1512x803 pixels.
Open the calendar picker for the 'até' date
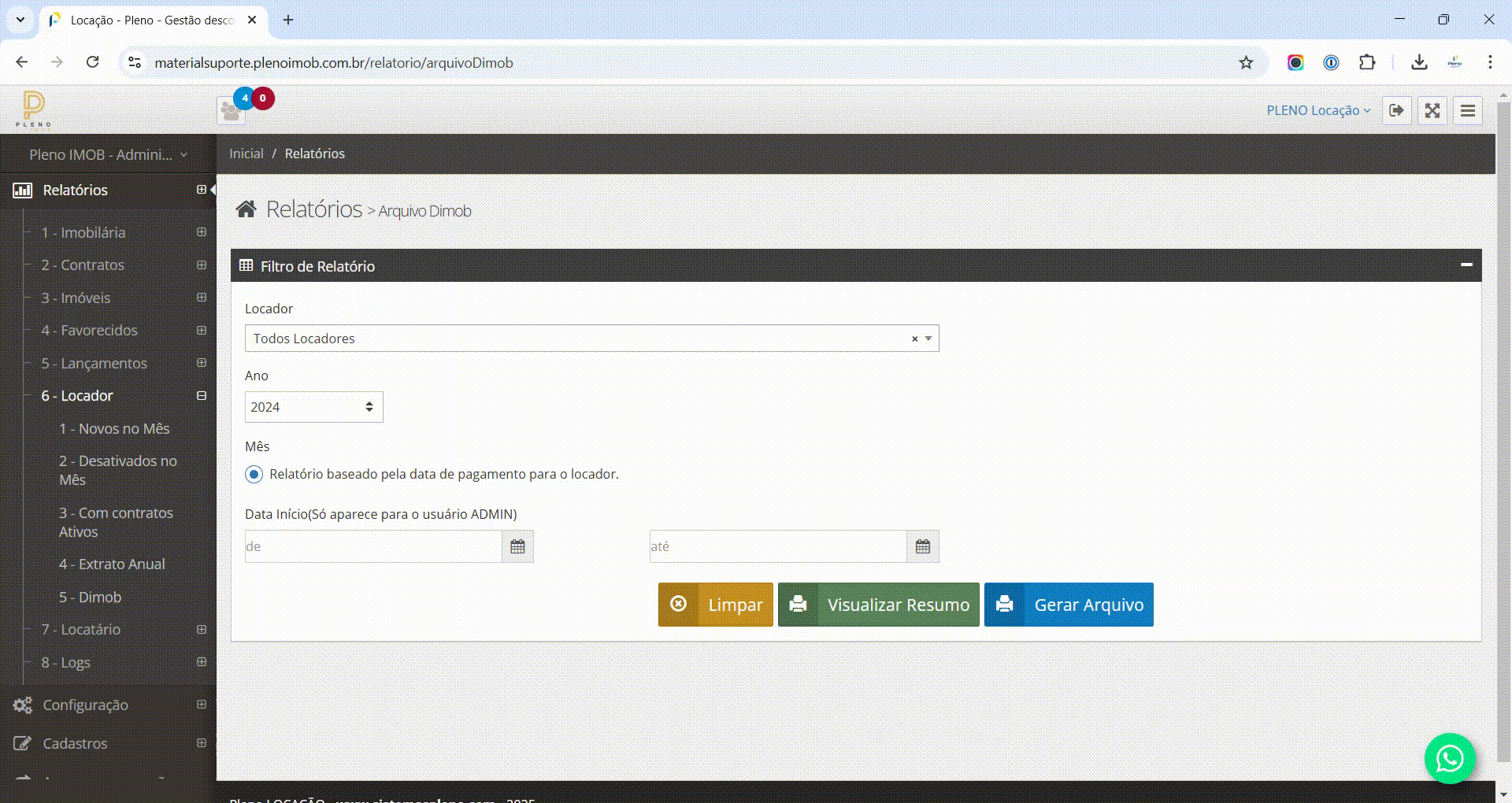click(x=923, y=546)
